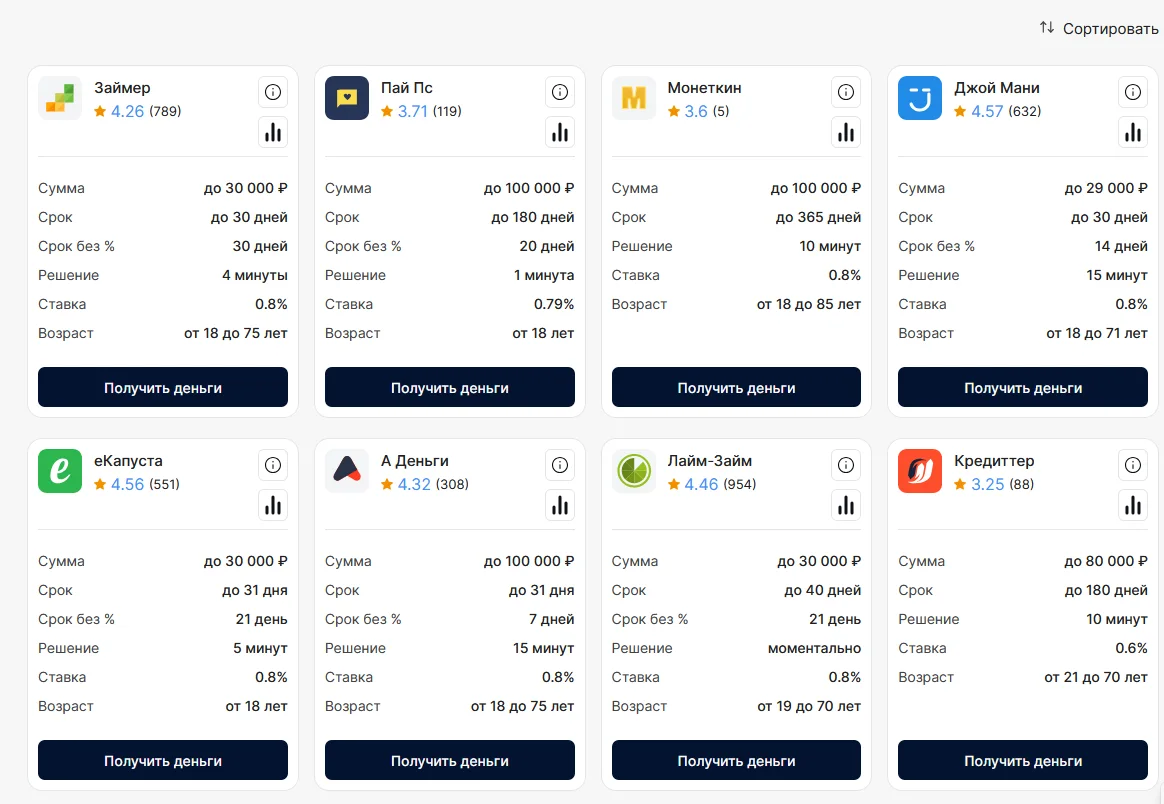Click the value от 21 до 70 лет
The image size is (1164, 804).
tap(1096, 677)
